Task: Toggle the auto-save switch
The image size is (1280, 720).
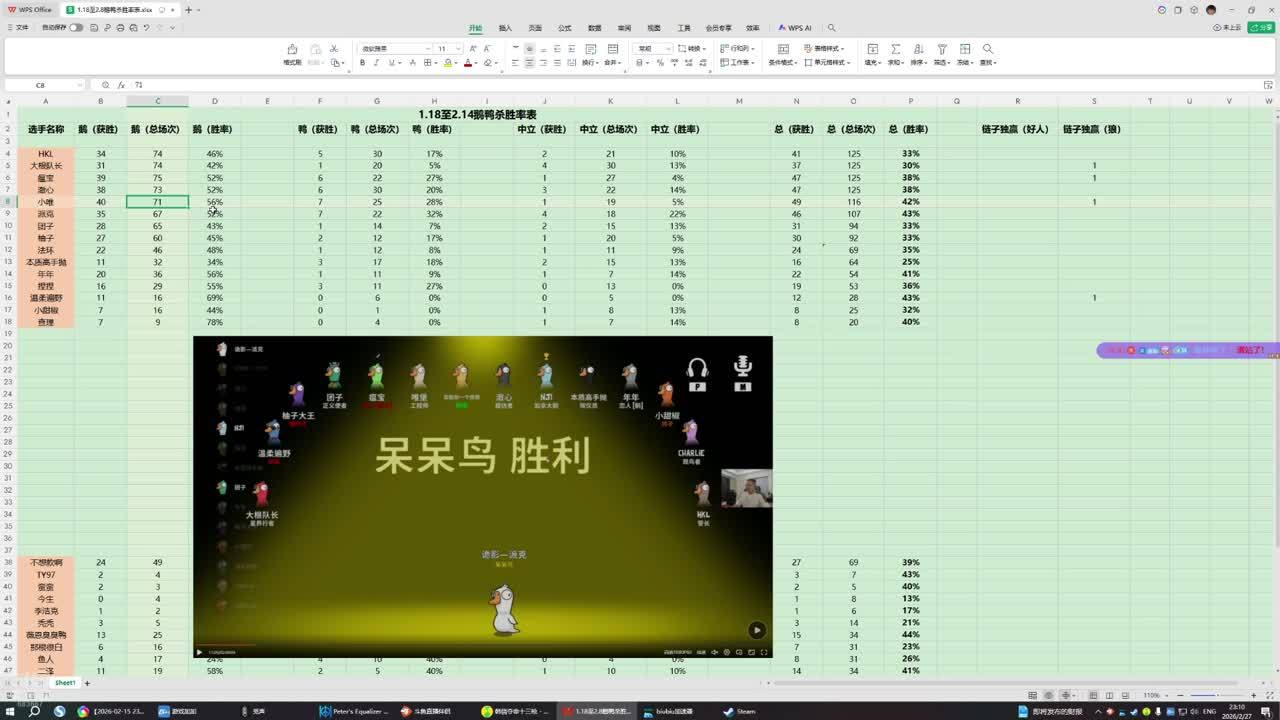Action: pyautogui.click(x=75, y=28)
